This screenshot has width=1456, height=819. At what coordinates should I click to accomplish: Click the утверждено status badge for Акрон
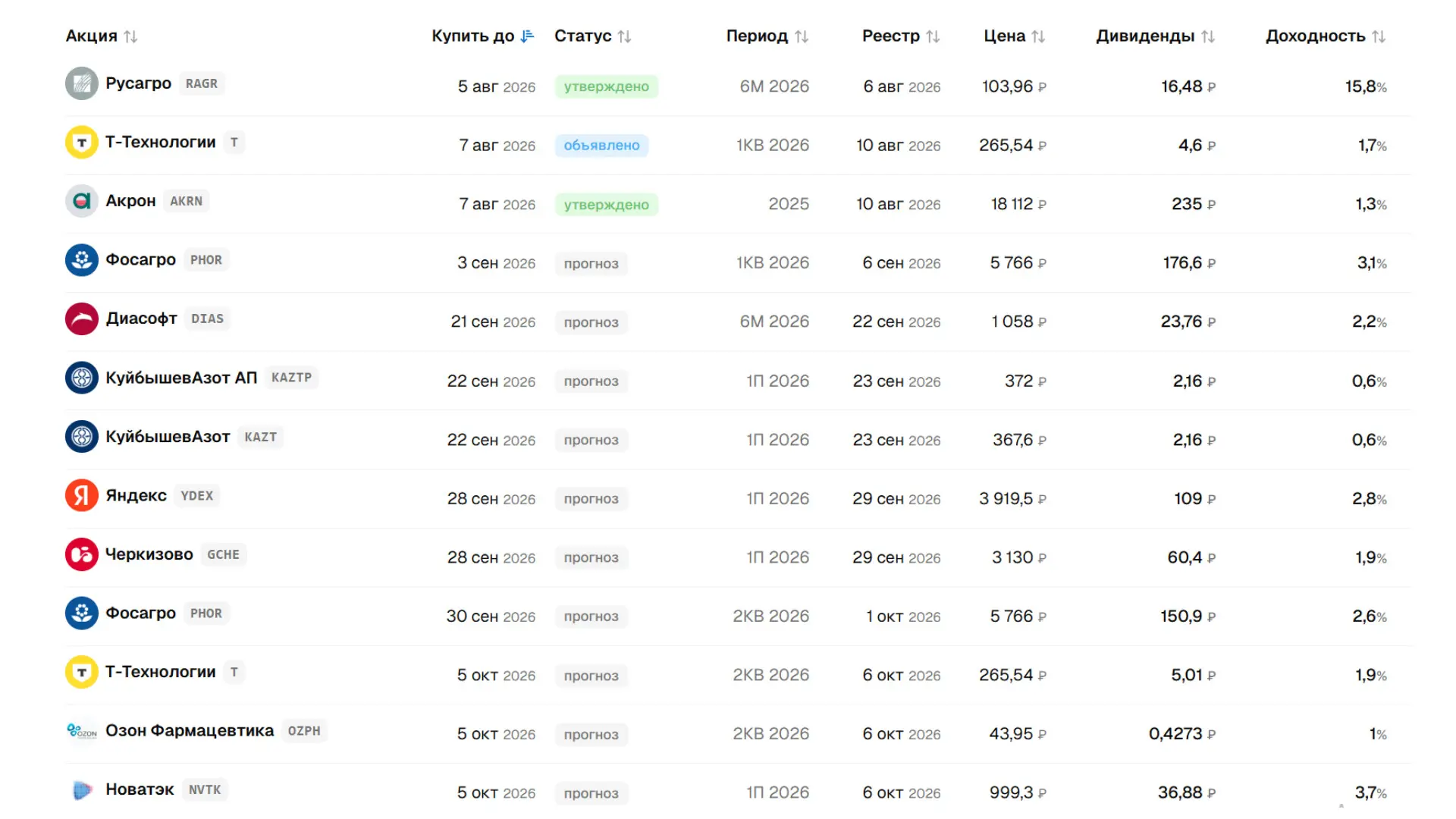coord(607,204)
